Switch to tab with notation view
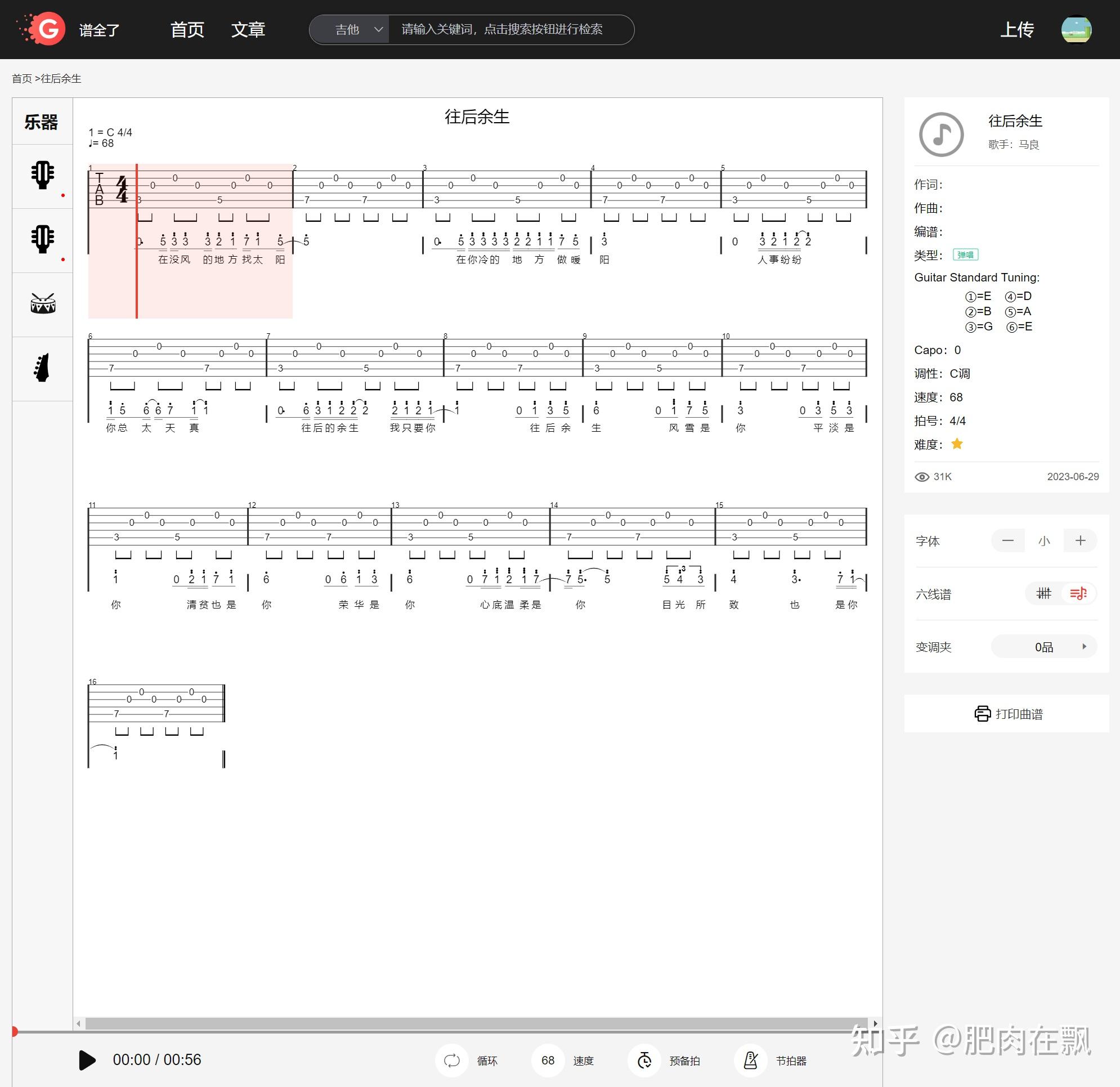1120x1087 pixels. [1078, 593]
